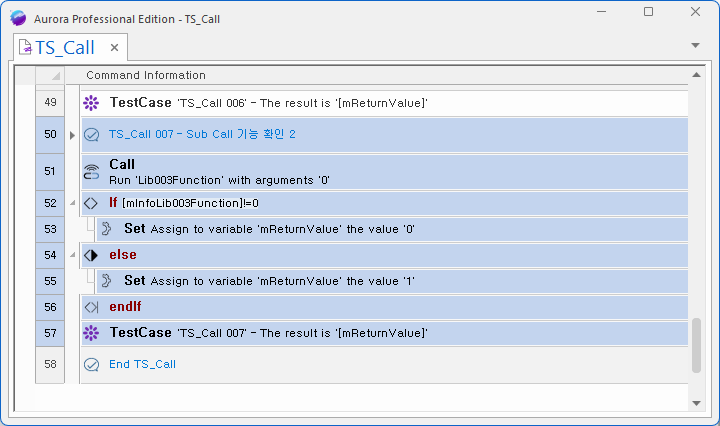Select row number 49
The width and height of the screenshot is (720, 426).
pyautogui.click(x=50, y=102)
